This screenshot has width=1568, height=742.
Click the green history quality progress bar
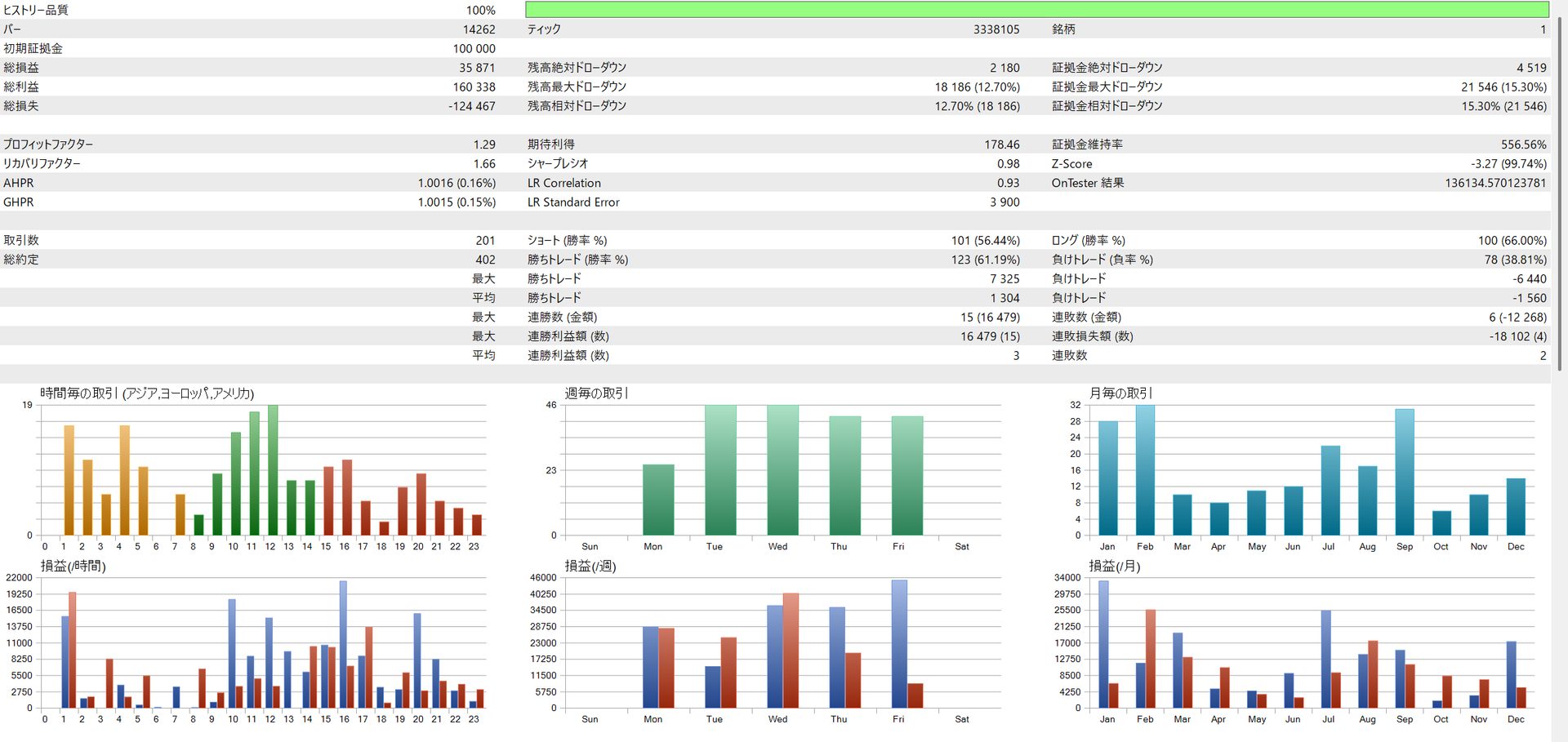pyautogui.click(x=1036, y=10)
